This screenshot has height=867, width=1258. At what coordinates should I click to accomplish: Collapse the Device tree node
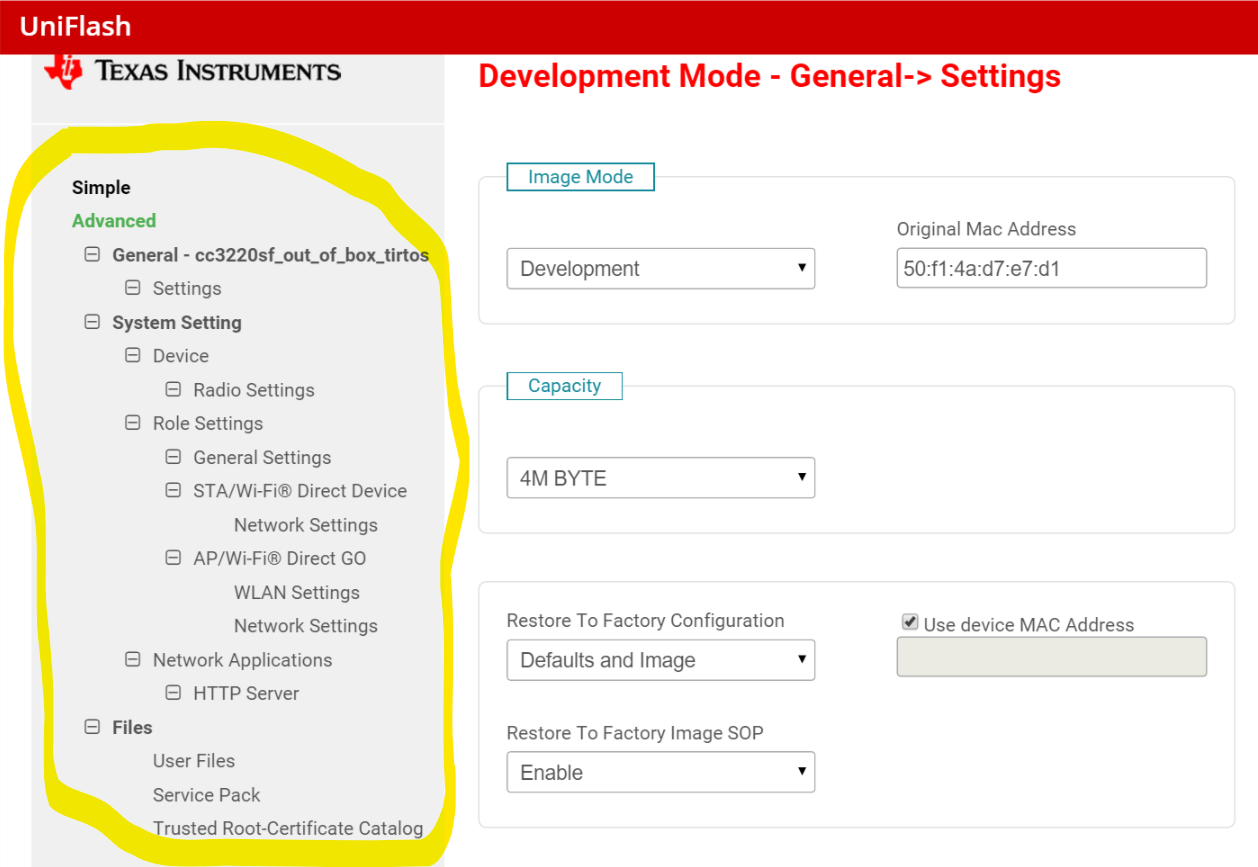(132, 355)
